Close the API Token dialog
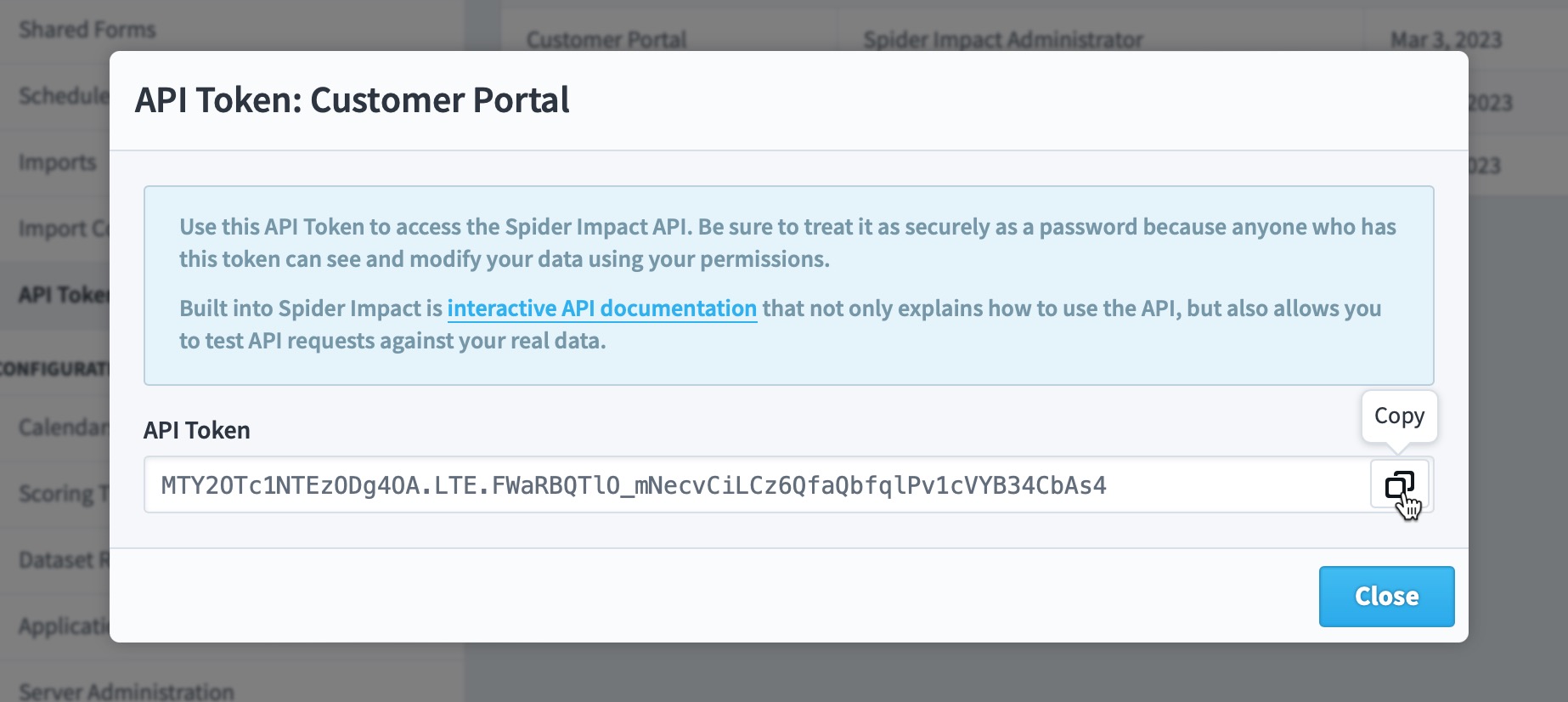Viewport: 1568px width, 702px height. [1386, 596]
